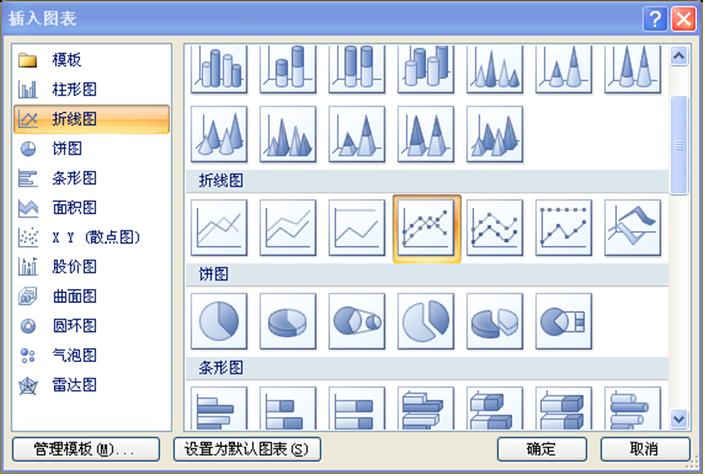Image resolution: width=705 pixels, height=476 pixels.
Task: Choose the 3-D cylinder column chart
Action: pos(426,69)
